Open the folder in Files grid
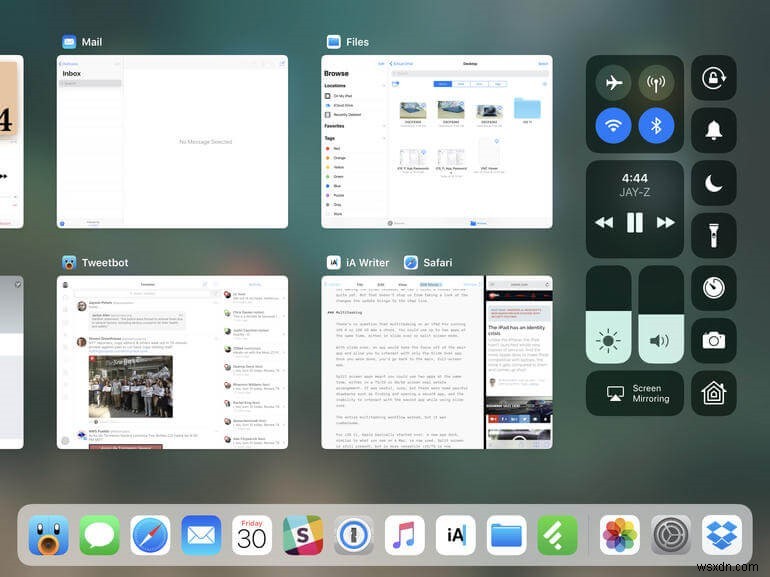The image size is (770, 577). pyautogui.click(x=527, y=109)
